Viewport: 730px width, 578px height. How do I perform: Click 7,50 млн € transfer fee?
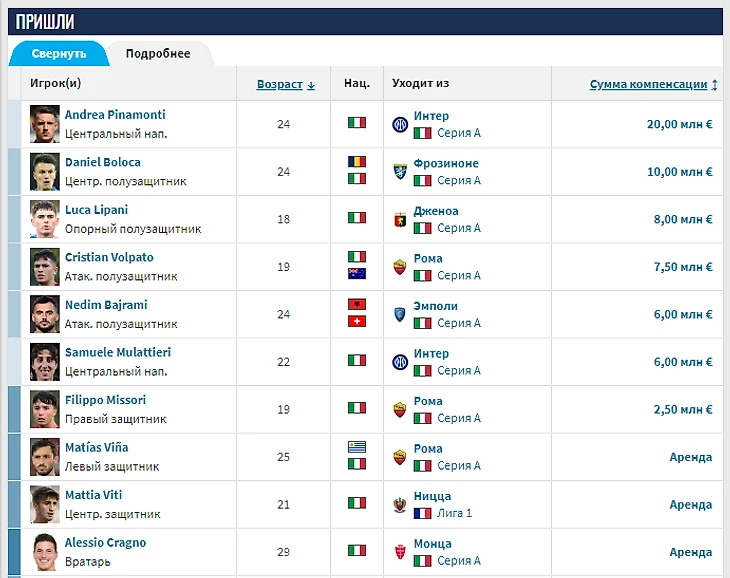coord(683,267)
